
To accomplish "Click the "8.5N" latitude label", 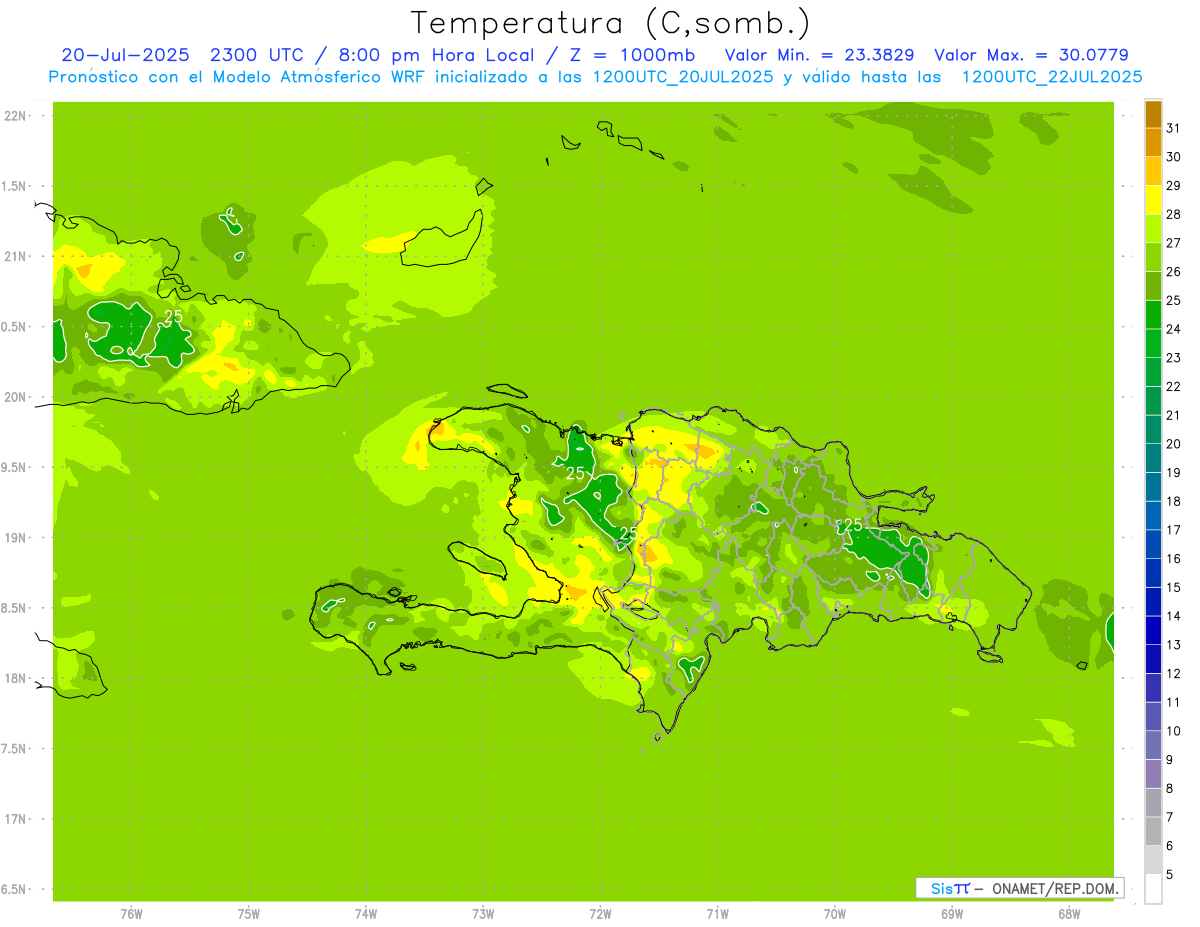I will tap(15, 608).
